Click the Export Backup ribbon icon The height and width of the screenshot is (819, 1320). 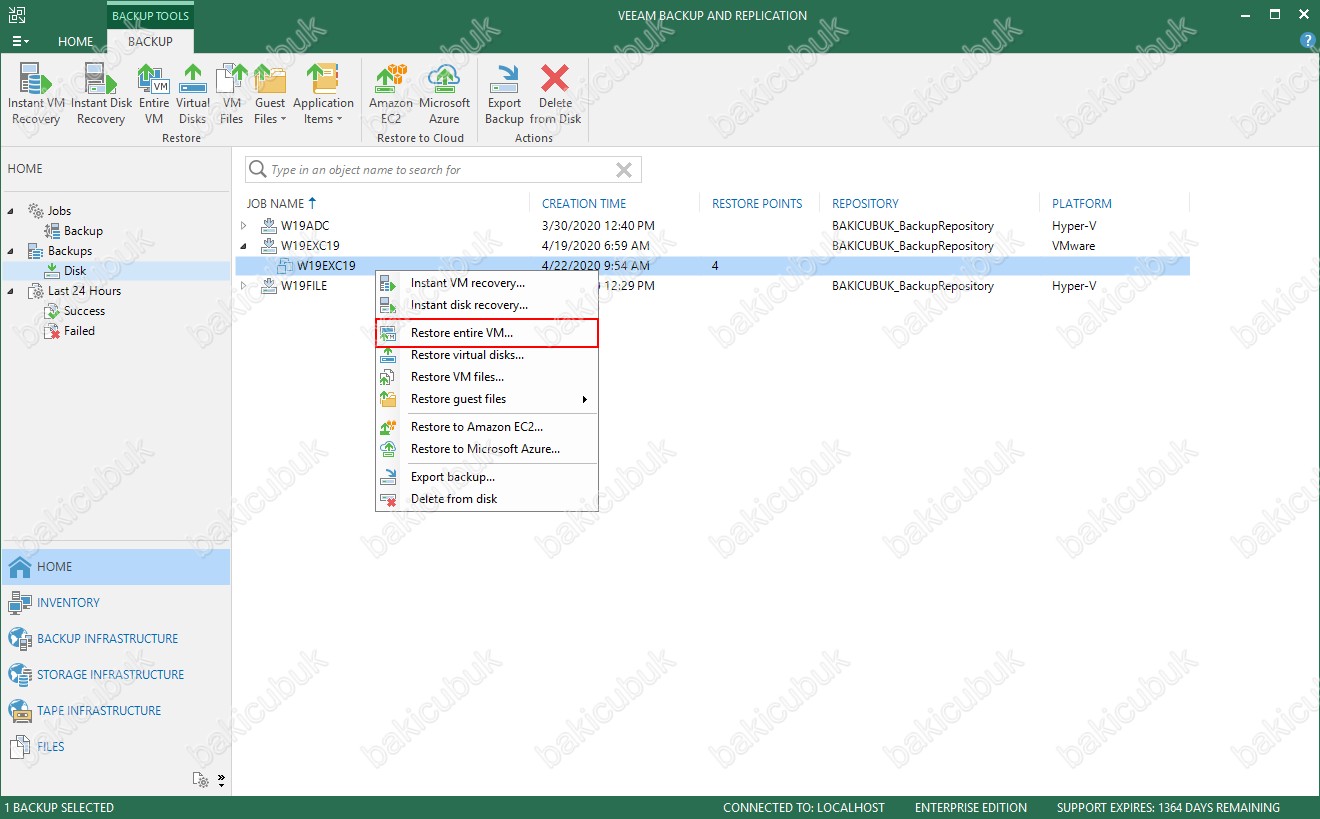(504, 94)
